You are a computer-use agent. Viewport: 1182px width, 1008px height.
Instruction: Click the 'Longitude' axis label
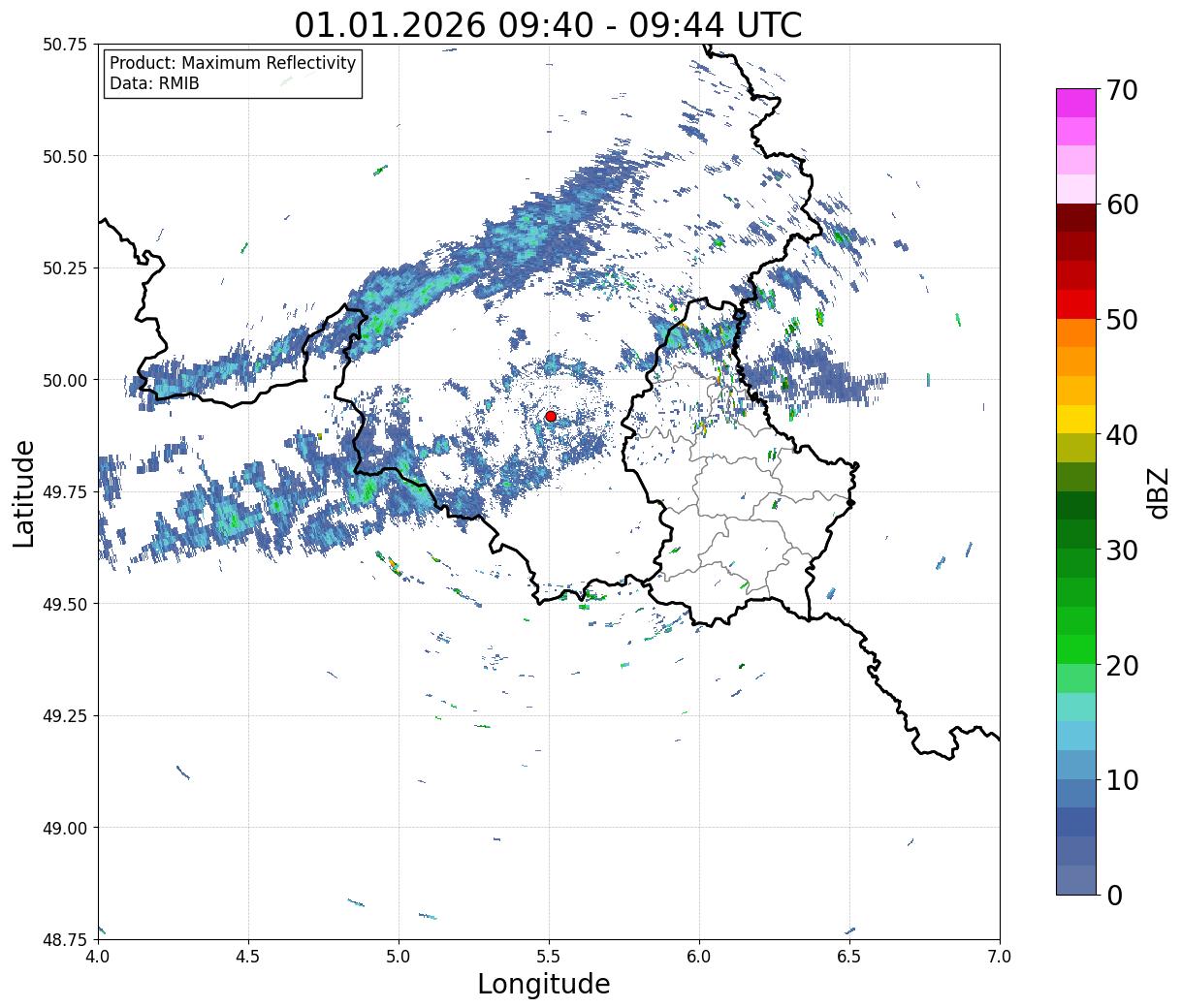click(544, 984)
